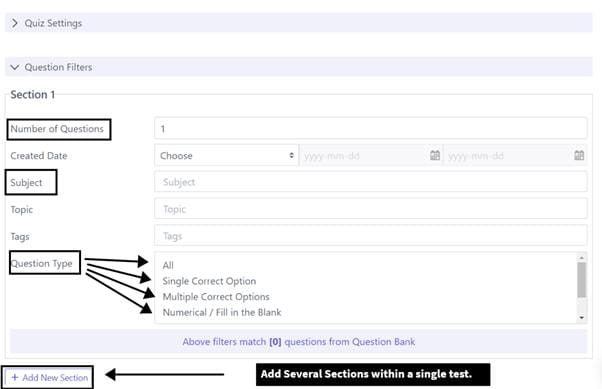Viewport: 602px width, 389px height.
Task: Open first date field calendar icon
Action: pyautogui.click(x=435, y=155)
